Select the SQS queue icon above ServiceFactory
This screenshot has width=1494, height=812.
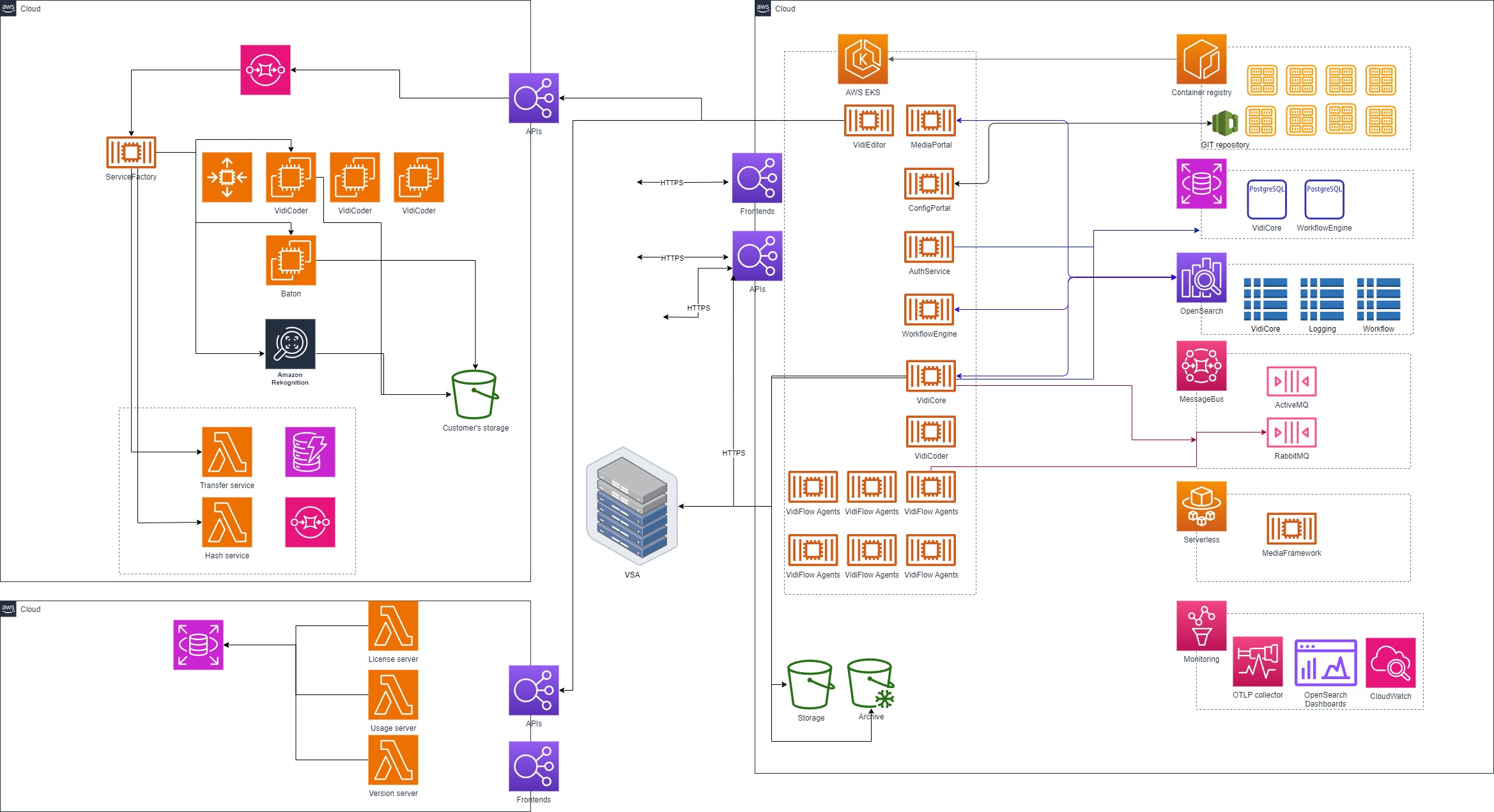click(x=265, y=70)
